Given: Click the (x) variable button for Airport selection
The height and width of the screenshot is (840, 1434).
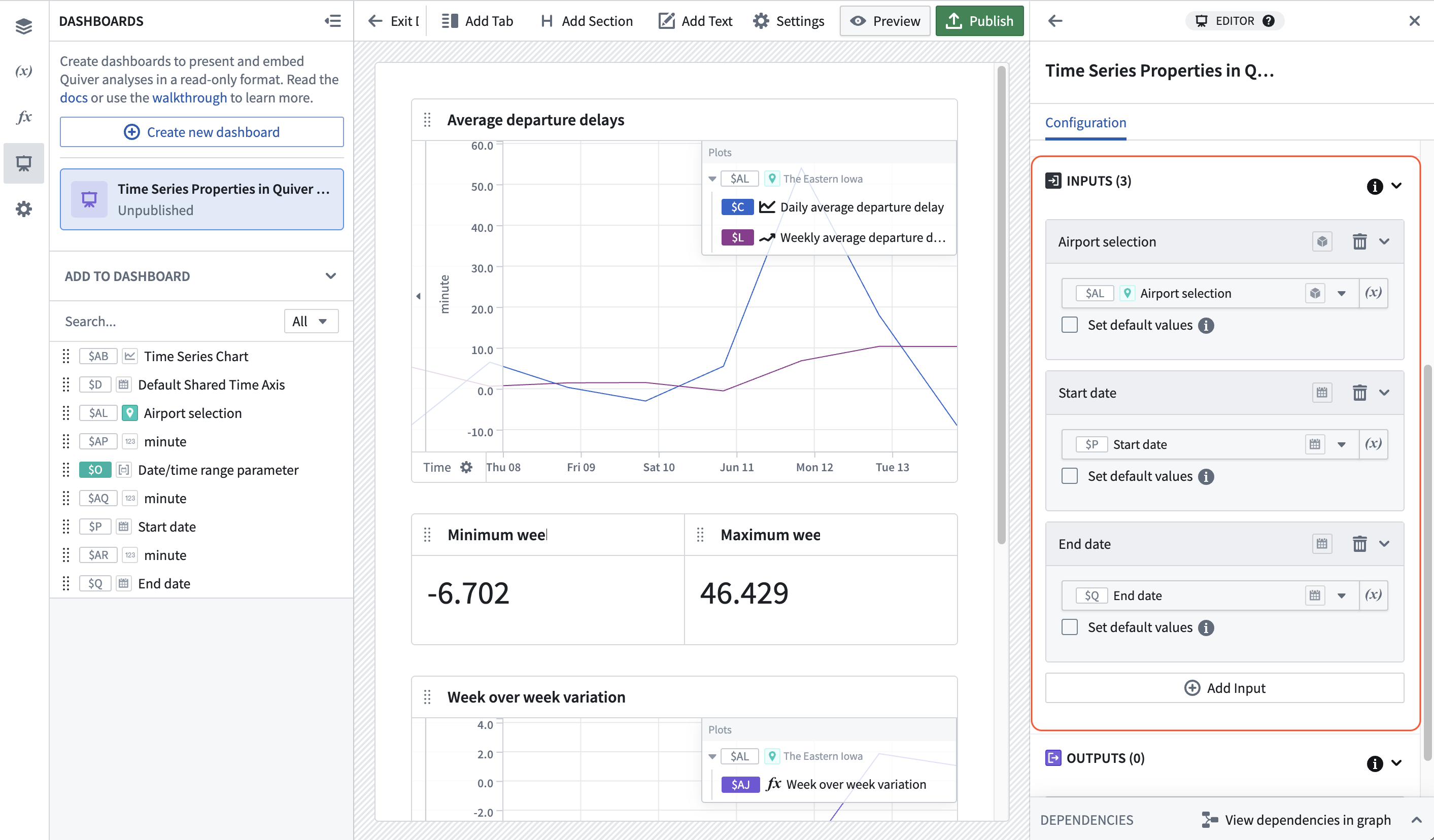Looking at the screenshot, I should [1373, 293].
